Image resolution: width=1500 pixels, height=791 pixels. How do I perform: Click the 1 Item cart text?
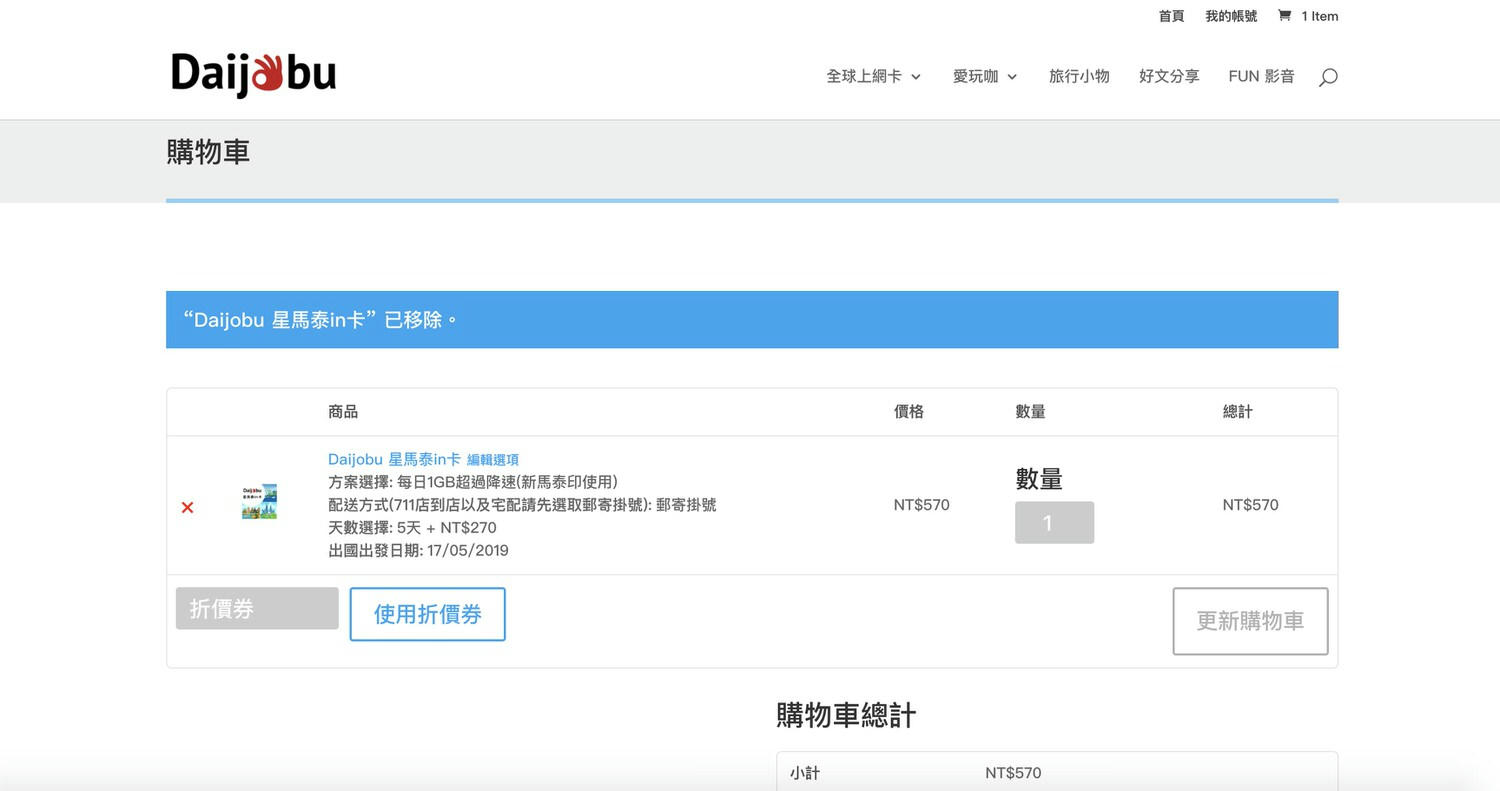1319,16
